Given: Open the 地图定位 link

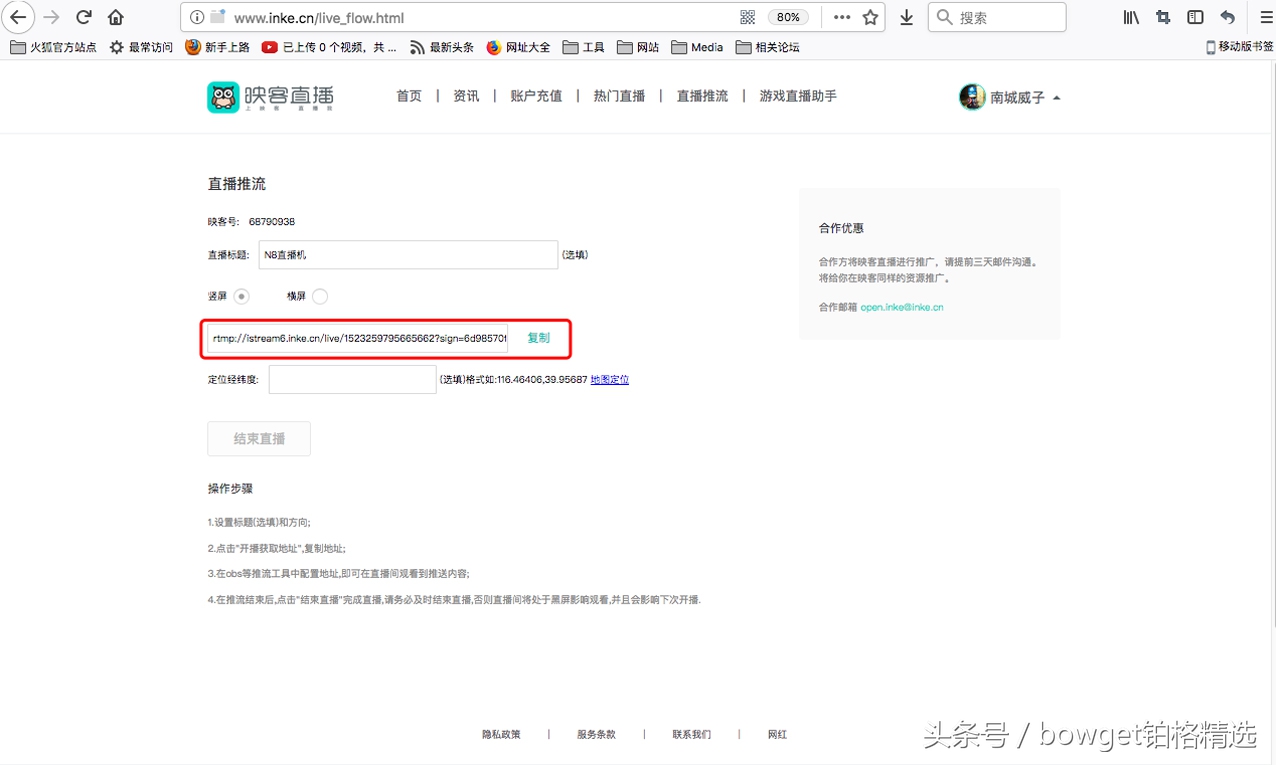Looking at the screenshot, I should point(609,379).
